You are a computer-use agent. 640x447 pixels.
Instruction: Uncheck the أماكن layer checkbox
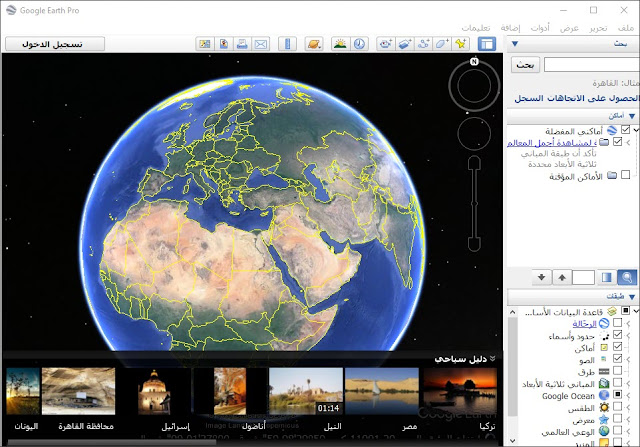click(x=617, y=346)
